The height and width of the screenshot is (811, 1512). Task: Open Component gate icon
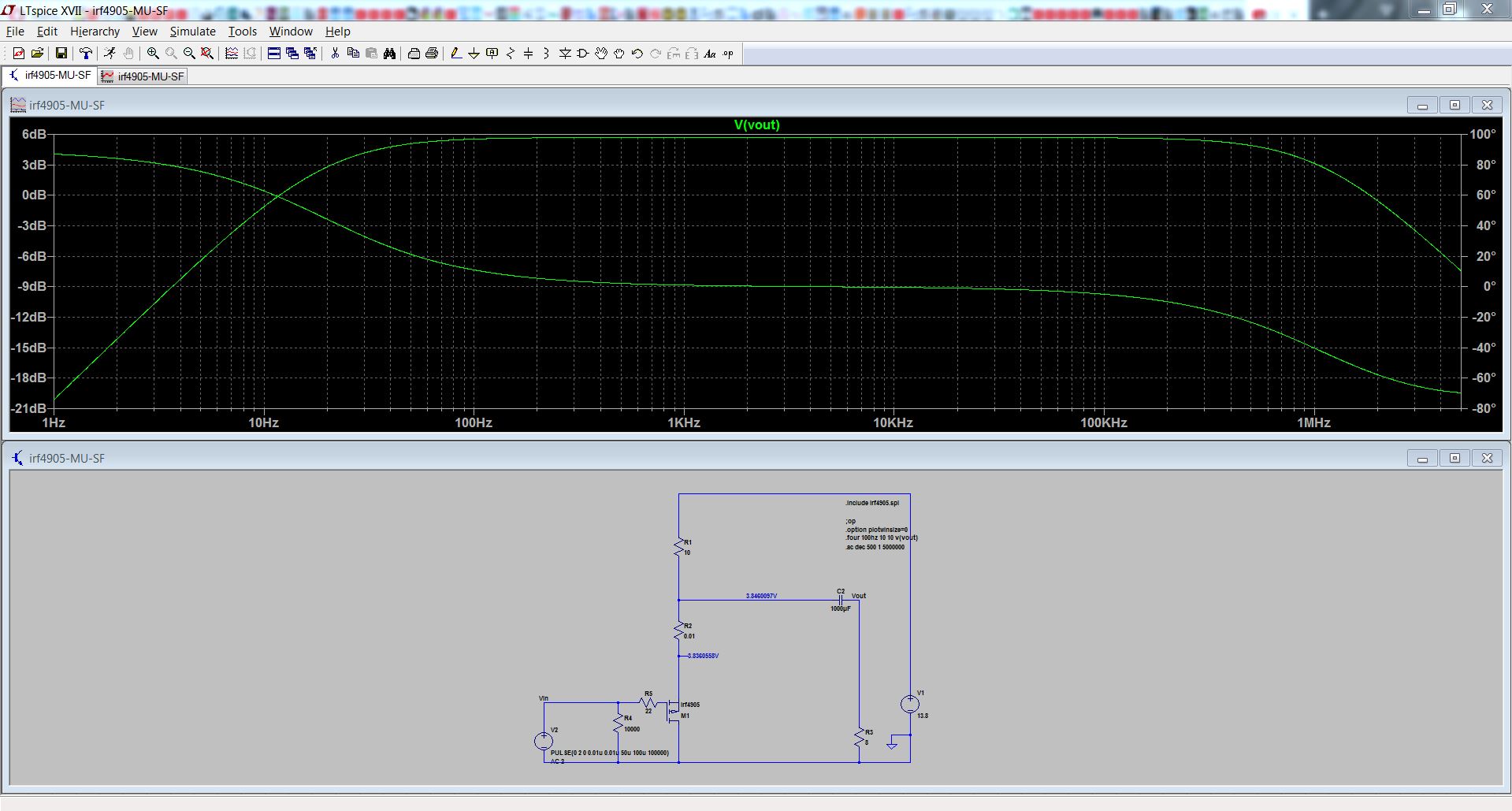[x=583, y=54]
